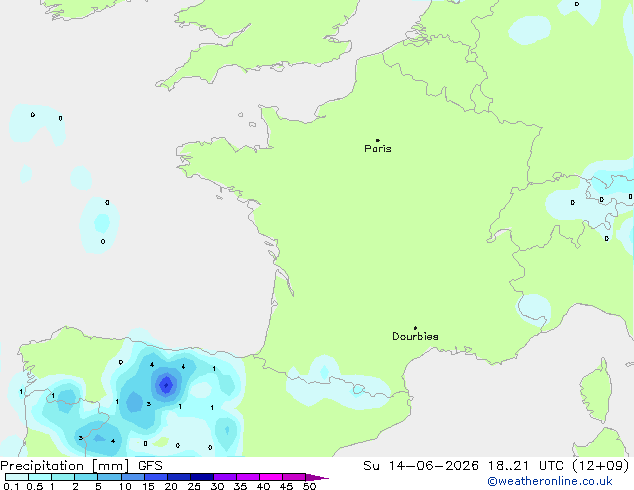The width and height of the screenshot is (634, 490).
Task: Click the legend value 0.1
Action: click(11, 486)
